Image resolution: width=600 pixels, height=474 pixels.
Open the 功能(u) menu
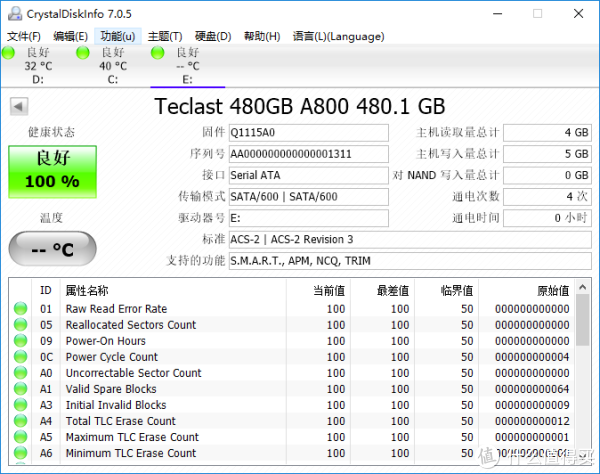pos(117,36)
